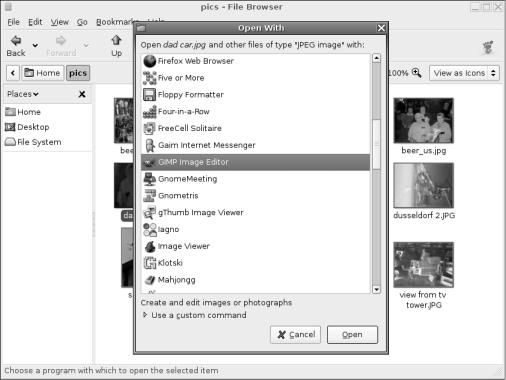Viewport: 506px width, 380px height.
Task: Click the Gaim Internet Messenger icon
Action: coord(150,145)
